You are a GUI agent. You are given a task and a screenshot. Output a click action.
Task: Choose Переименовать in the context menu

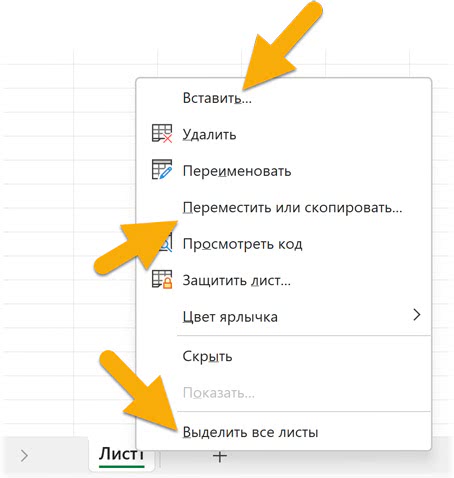(237, 171)
